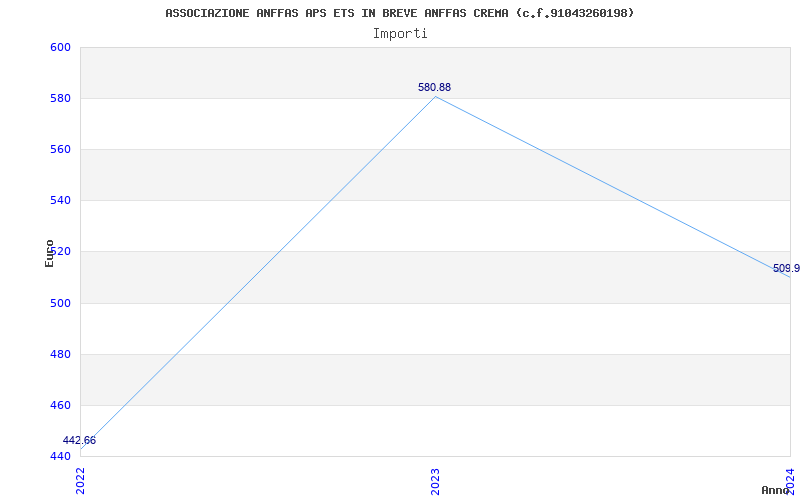Click the 560 y-axis tick label
800x500 pixels.
tap(60, 149)
